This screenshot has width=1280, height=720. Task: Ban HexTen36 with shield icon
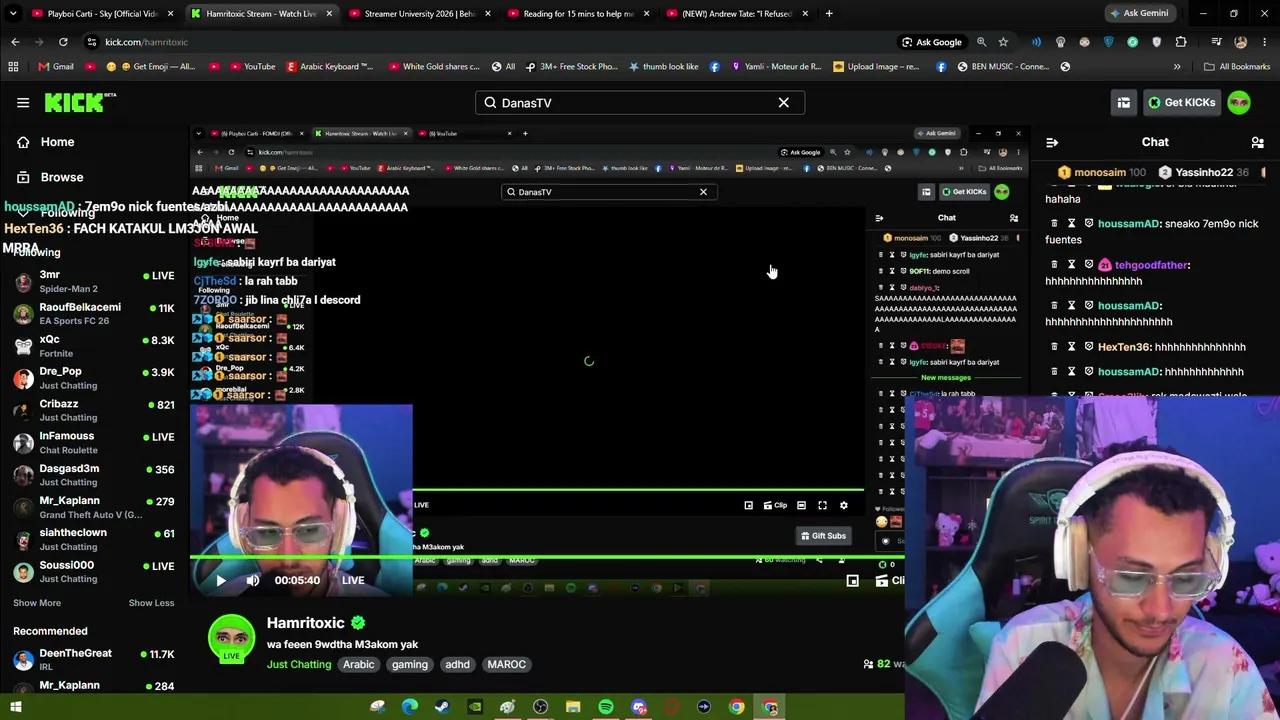point(1088,347)
